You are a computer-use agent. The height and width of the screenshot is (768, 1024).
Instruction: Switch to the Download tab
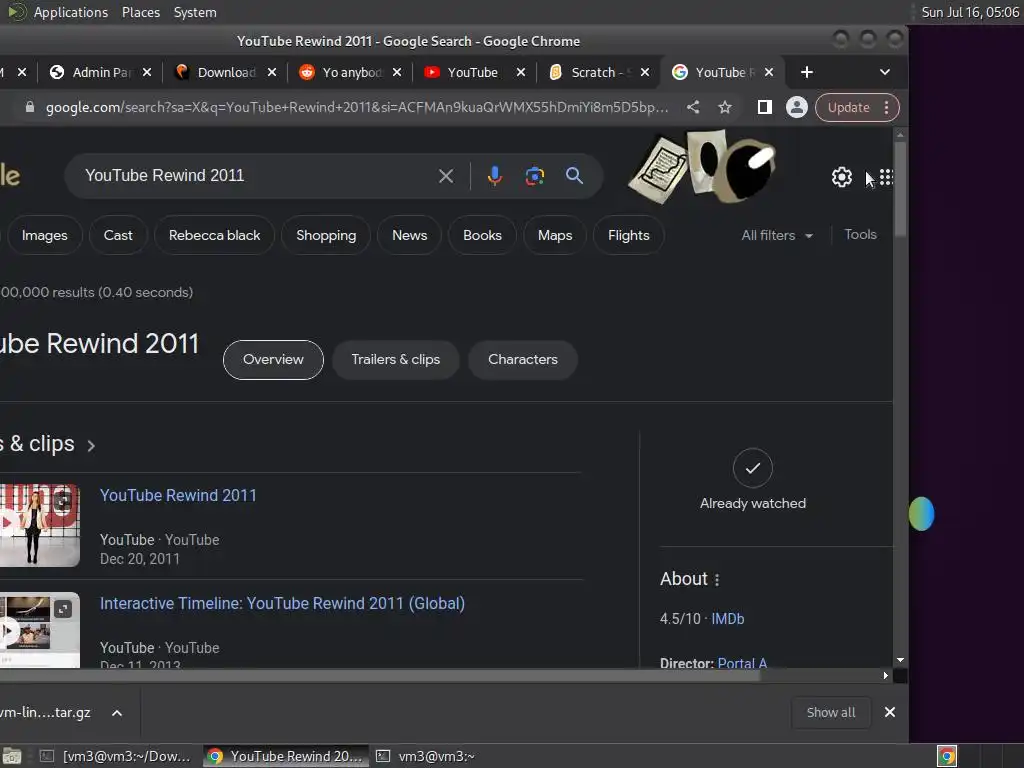pyautogui.click(x=225, y=72)
